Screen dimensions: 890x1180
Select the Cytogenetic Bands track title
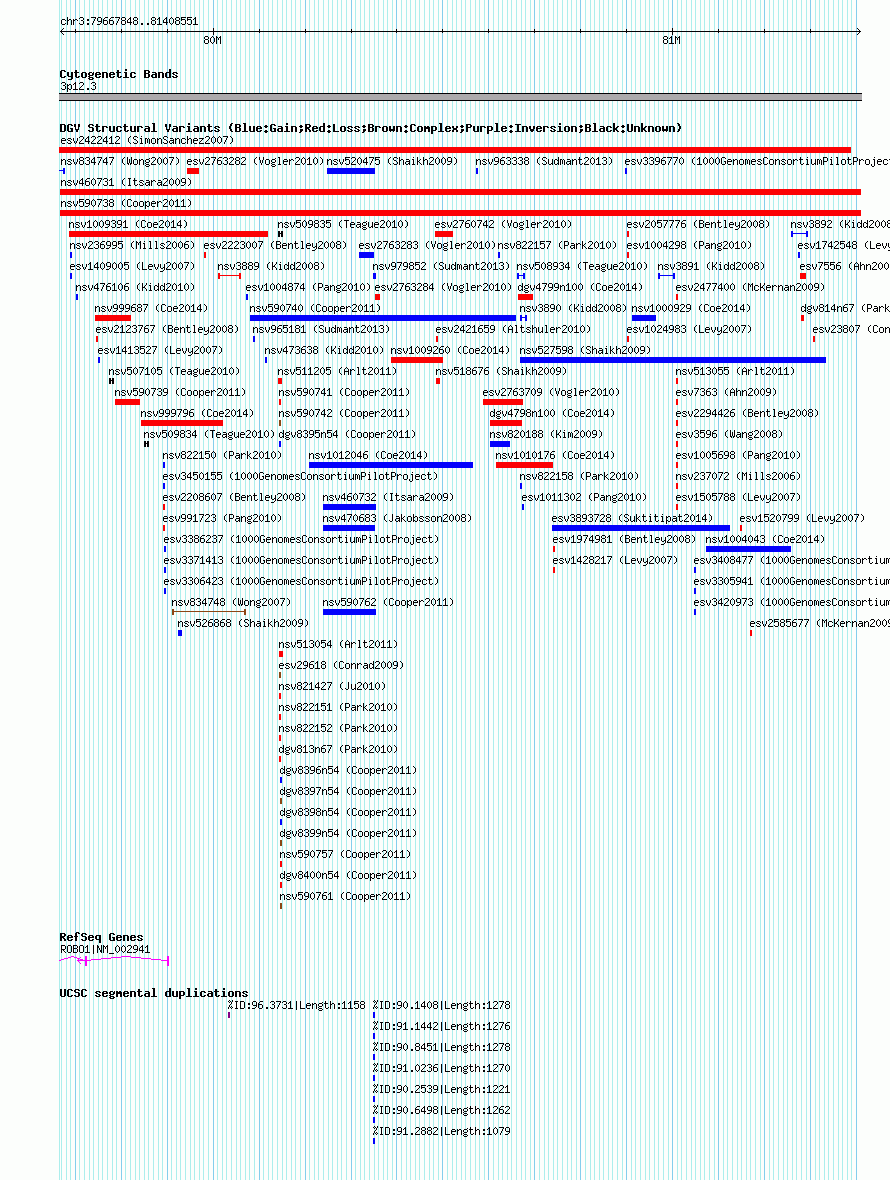click(x=119, y=74)
